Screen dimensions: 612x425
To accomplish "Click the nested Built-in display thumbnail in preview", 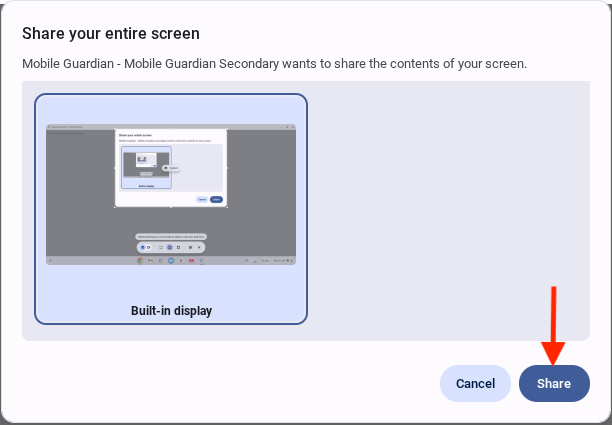I will tap(146, 168).
